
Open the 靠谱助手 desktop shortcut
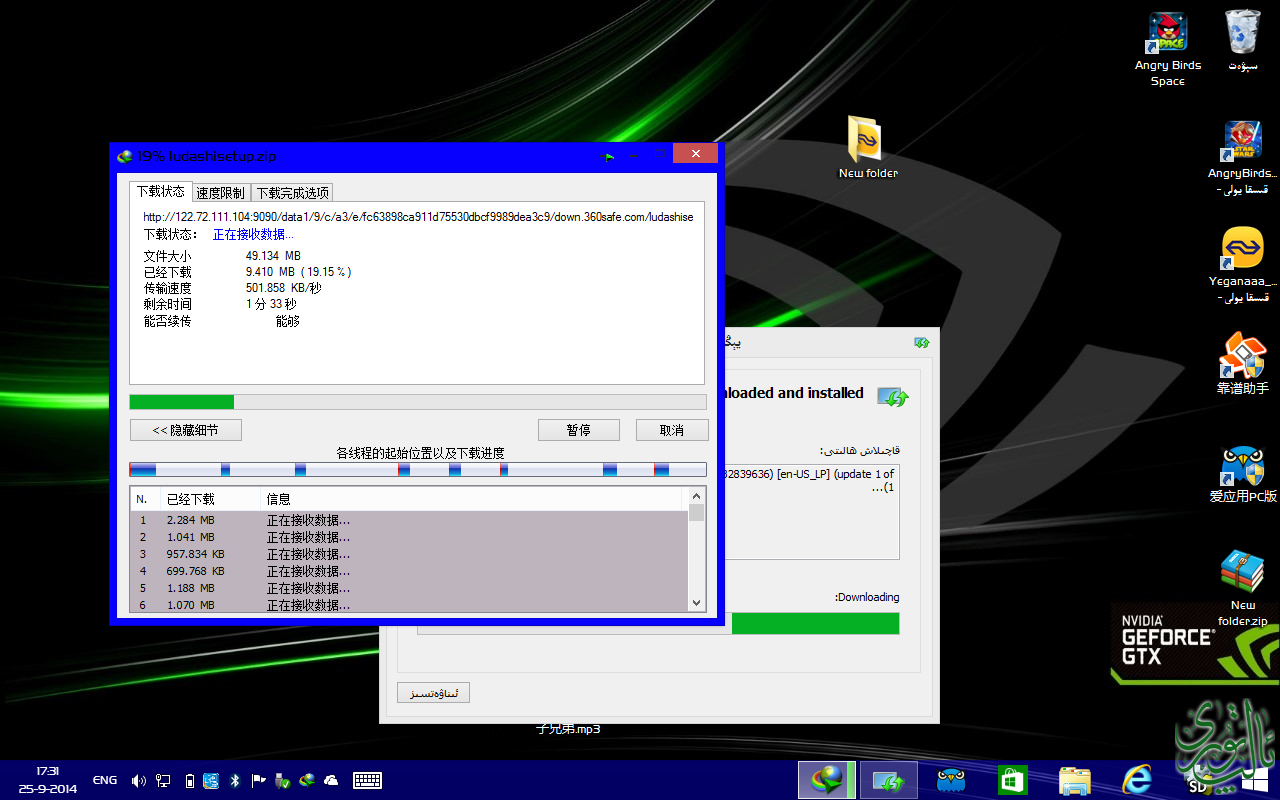click(1242, 364)
